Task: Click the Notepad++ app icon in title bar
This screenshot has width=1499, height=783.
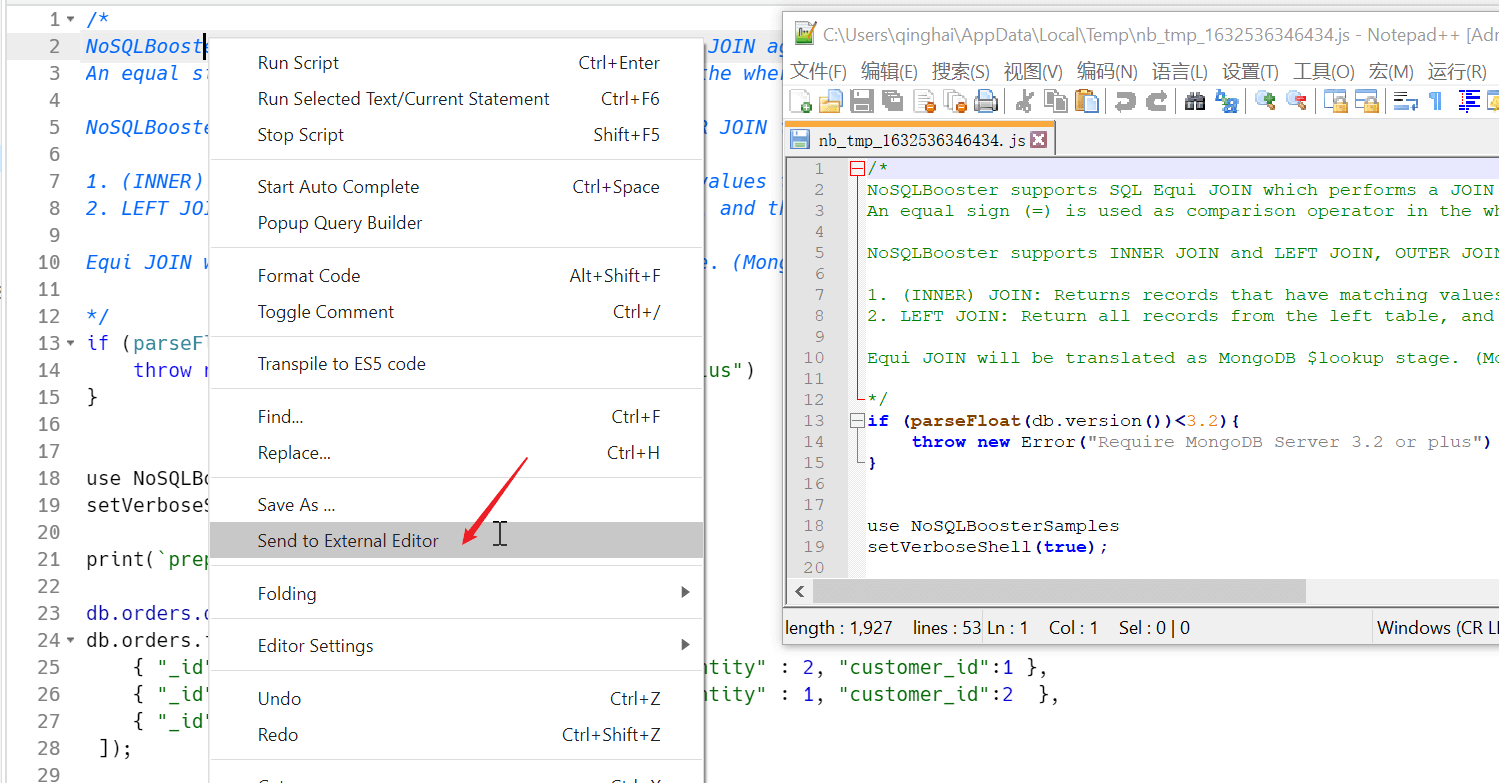Action: tap(805, 34)
